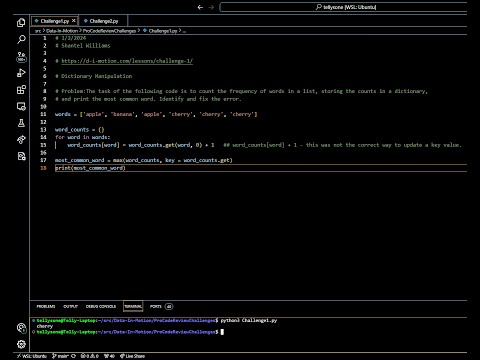Select the Terminal panel tab
This screenshot has width=480, height=360.
pos(133,306)
